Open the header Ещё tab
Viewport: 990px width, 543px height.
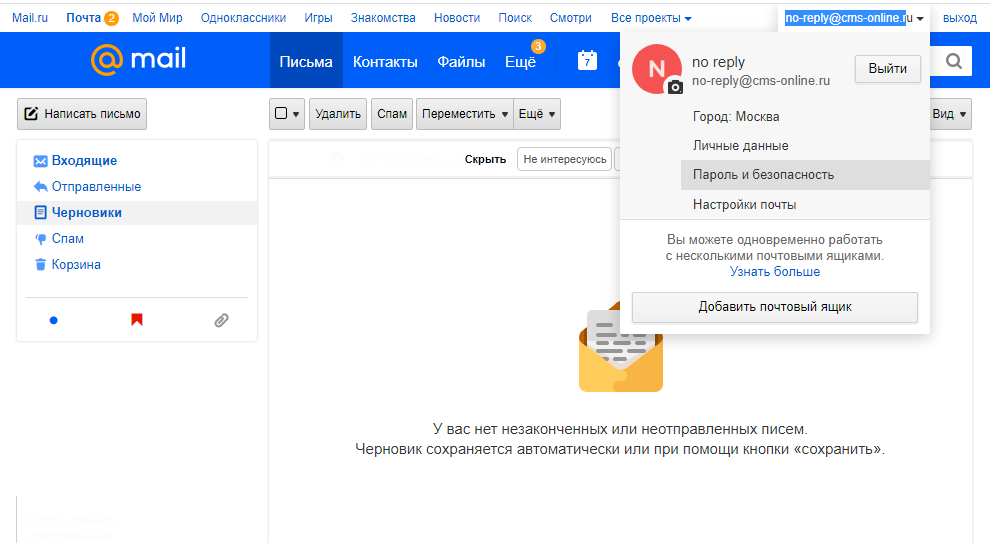pos(520,61)
